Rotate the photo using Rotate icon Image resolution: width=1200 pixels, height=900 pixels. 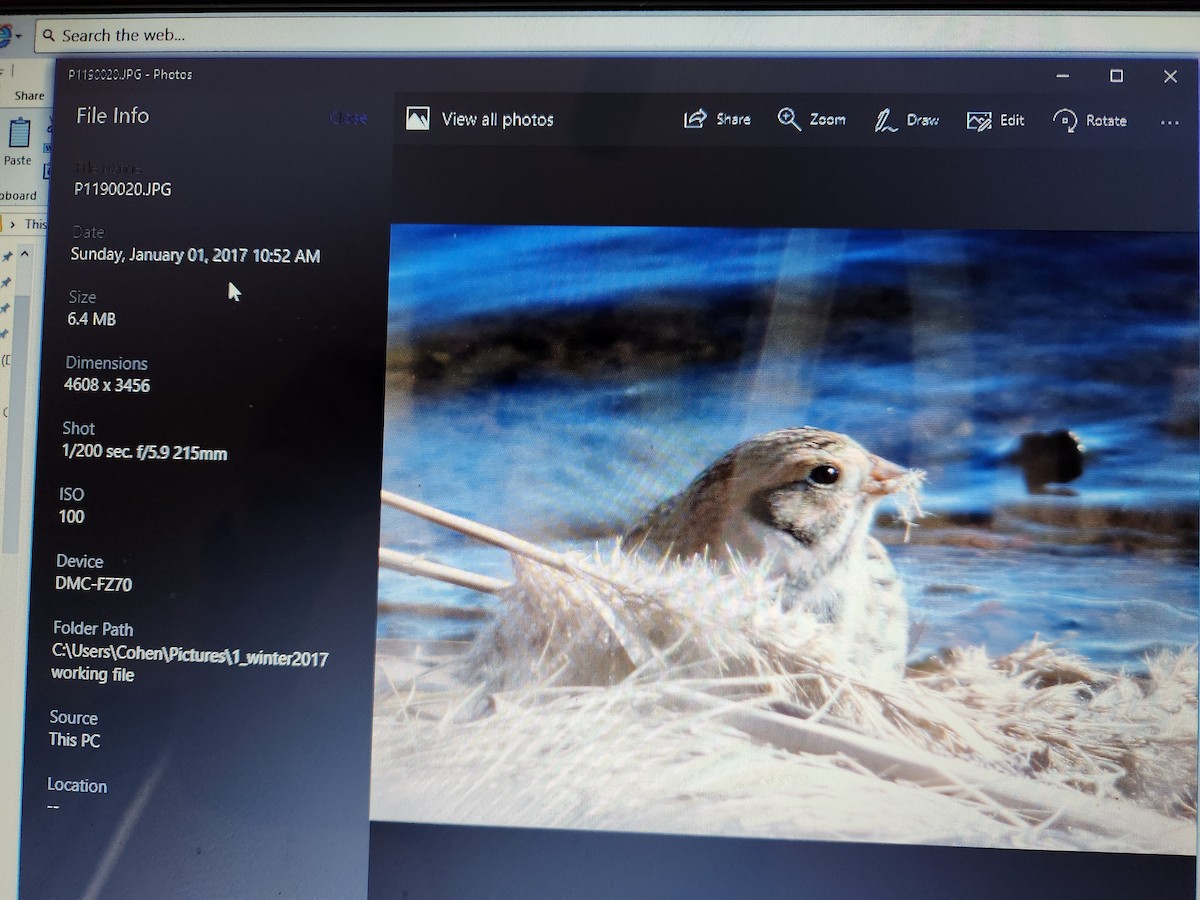click(1065, 121)
